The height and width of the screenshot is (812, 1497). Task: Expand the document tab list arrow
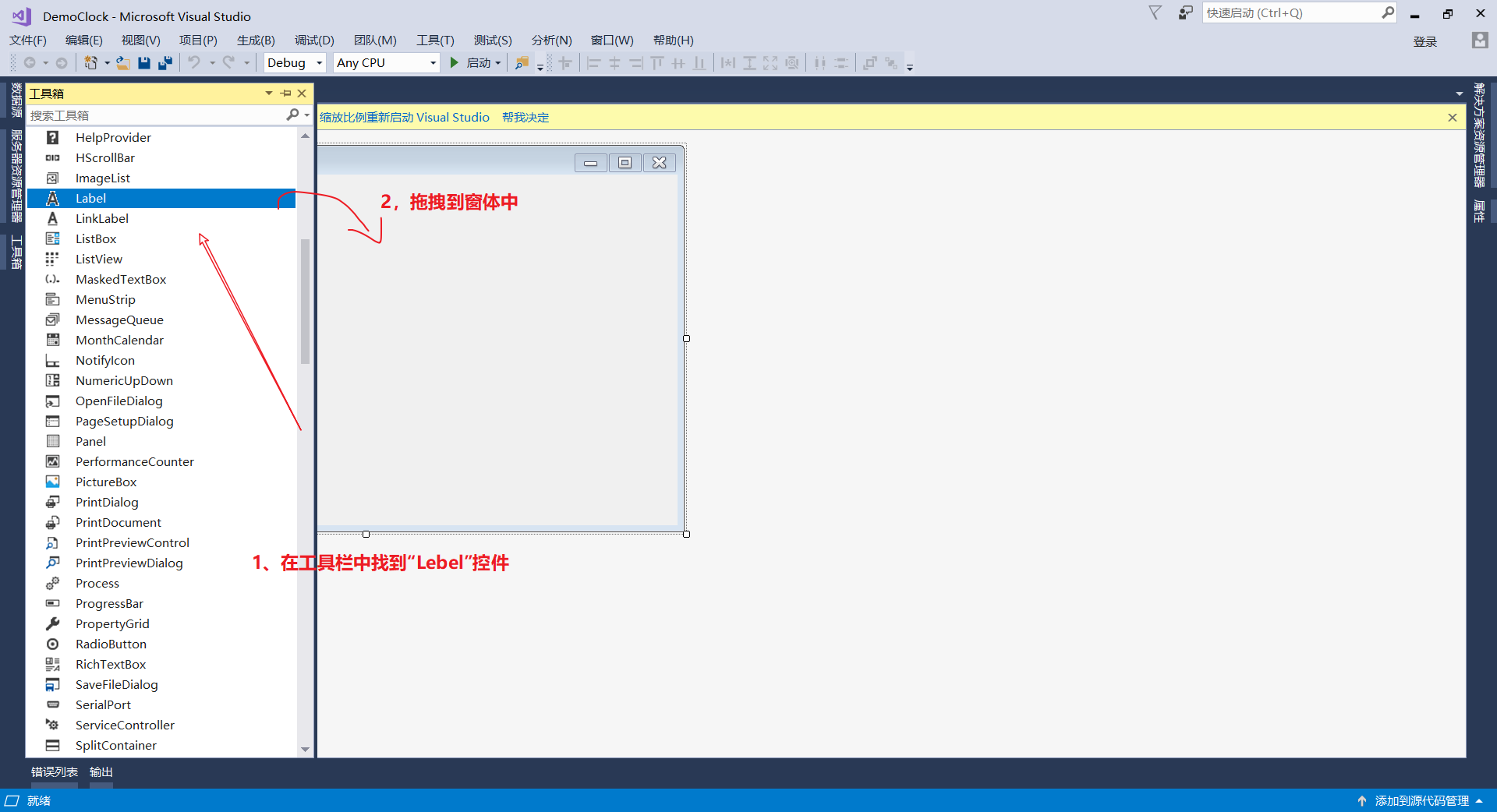[1459, 94]
